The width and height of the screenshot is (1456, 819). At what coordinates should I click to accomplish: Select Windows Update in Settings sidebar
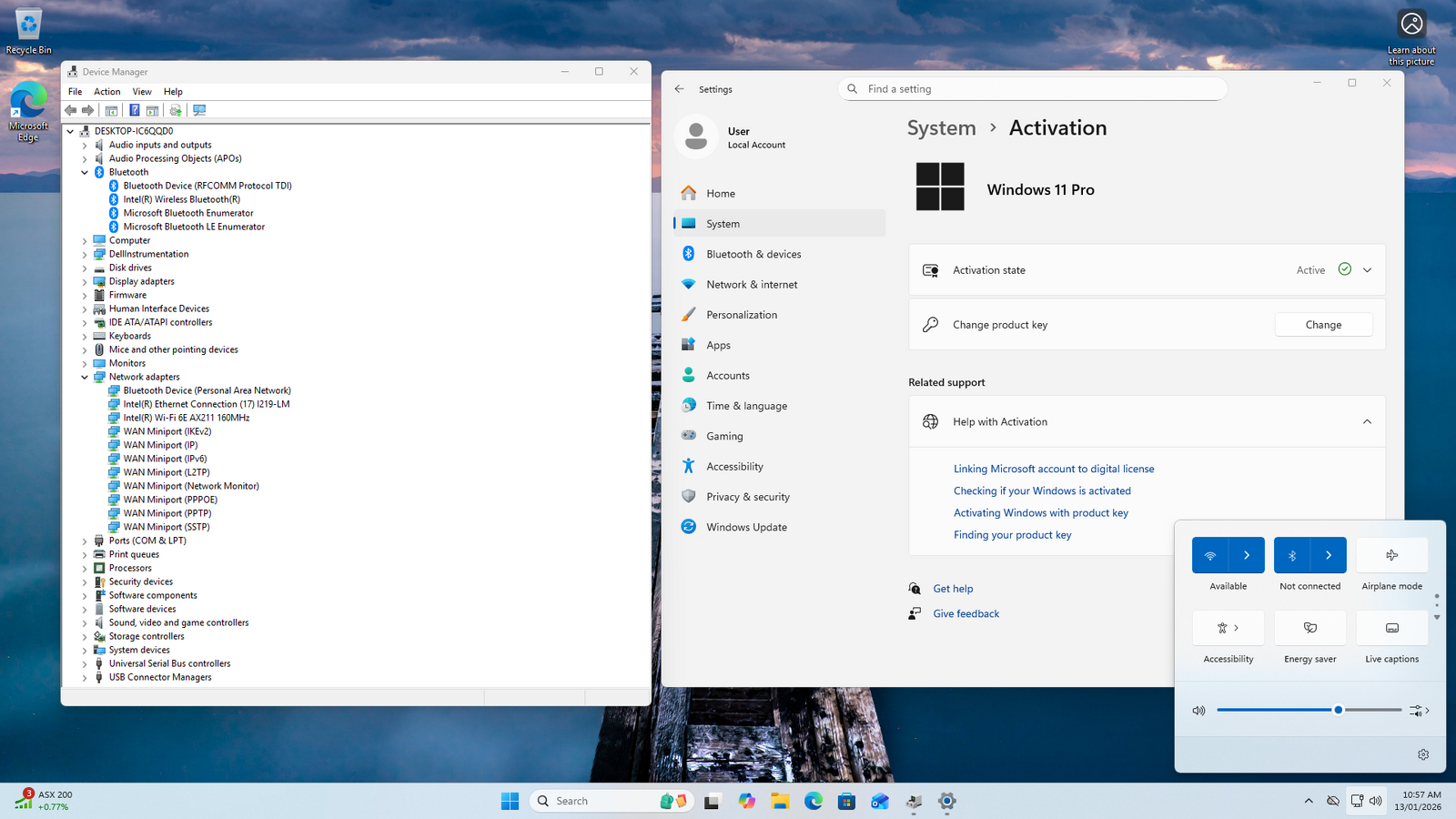coord(746,527)
